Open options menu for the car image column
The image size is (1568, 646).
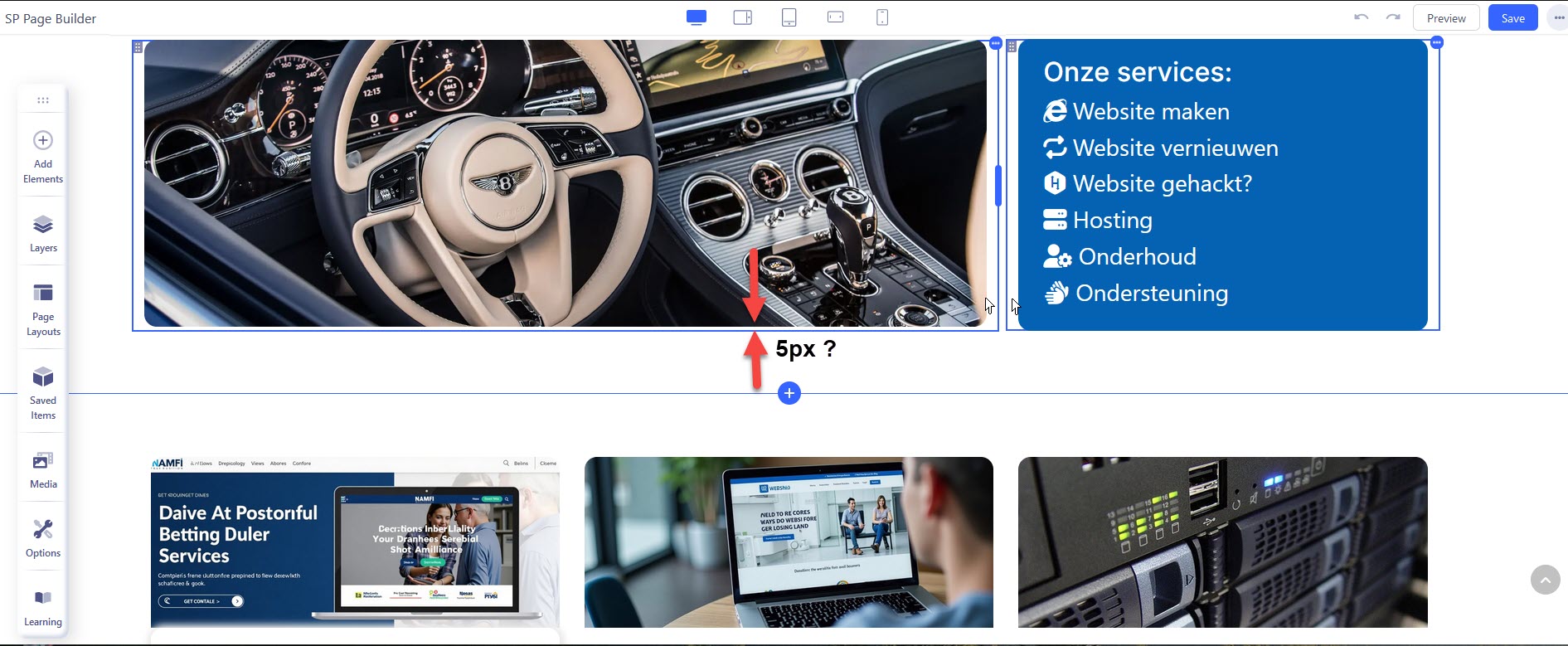(996, 43)
